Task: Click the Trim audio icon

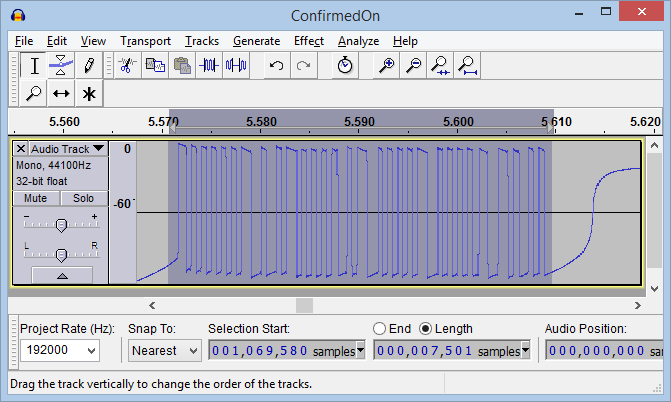Action: (209, 66)
